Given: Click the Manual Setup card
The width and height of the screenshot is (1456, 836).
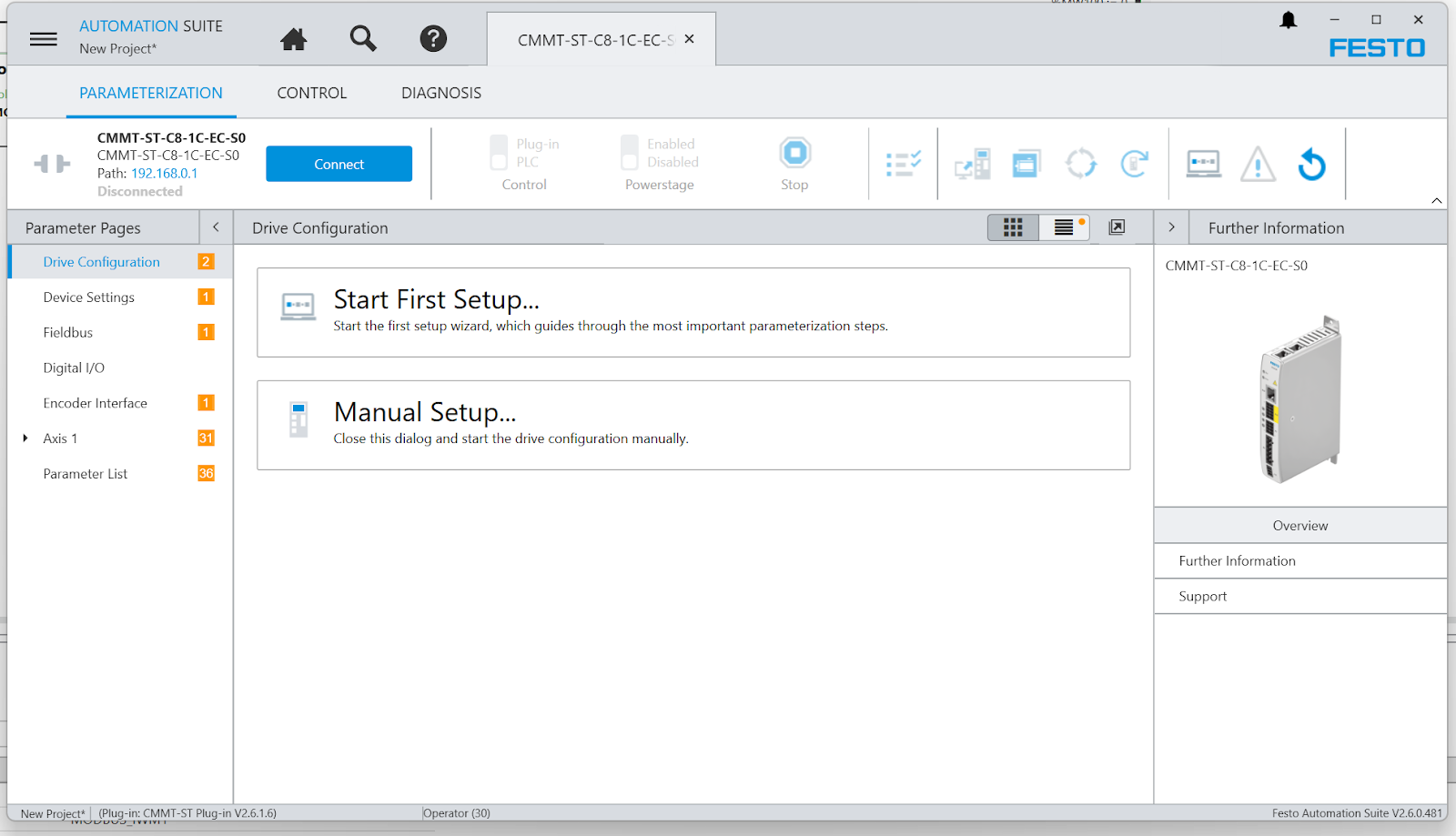Looking at the screenshot, I should tap(693, 425).
